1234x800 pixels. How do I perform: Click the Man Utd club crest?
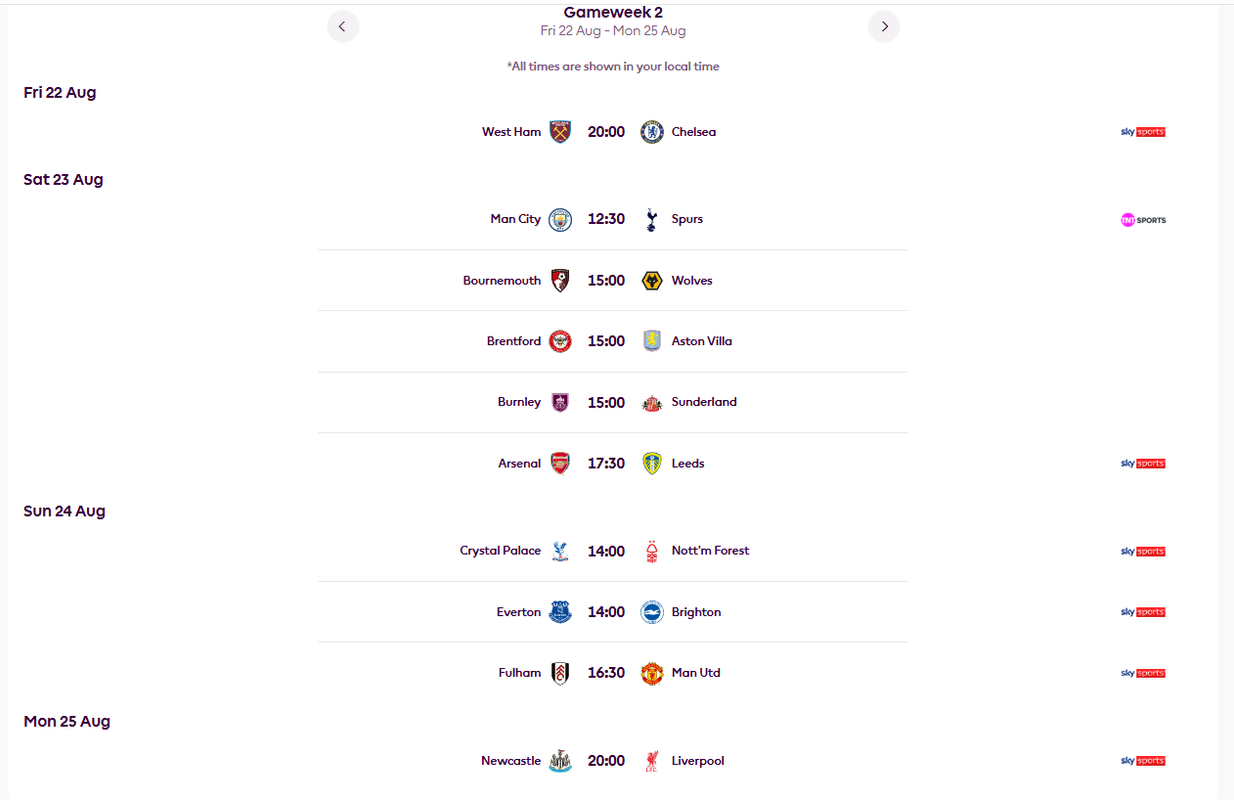coord(652,673)
